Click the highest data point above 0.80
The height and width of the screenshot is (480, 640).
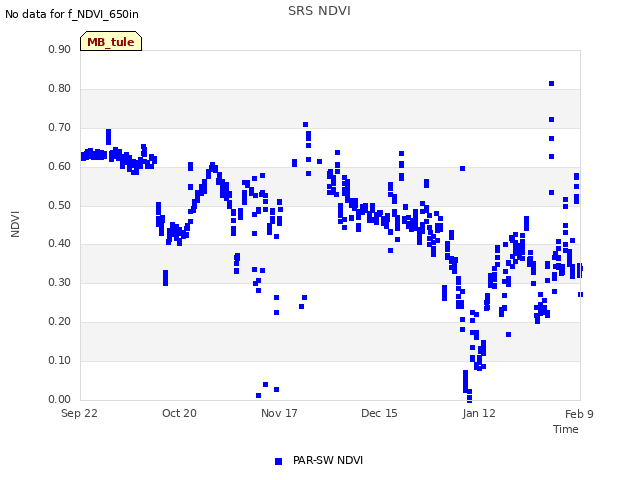(551, 84)
